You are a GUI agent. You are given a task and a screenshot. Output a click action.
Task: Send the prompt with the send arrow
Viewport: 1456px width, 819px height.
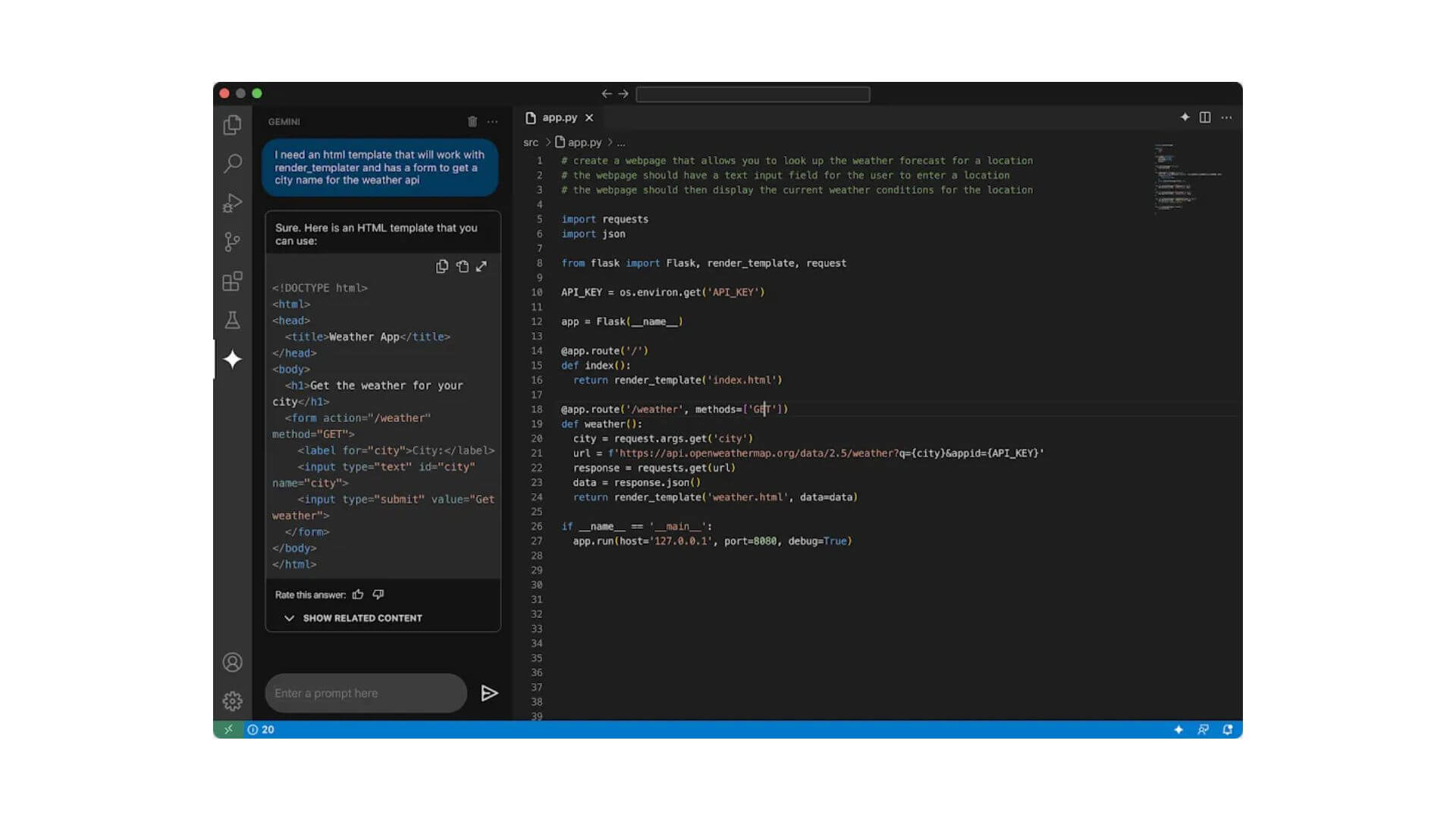489,692
